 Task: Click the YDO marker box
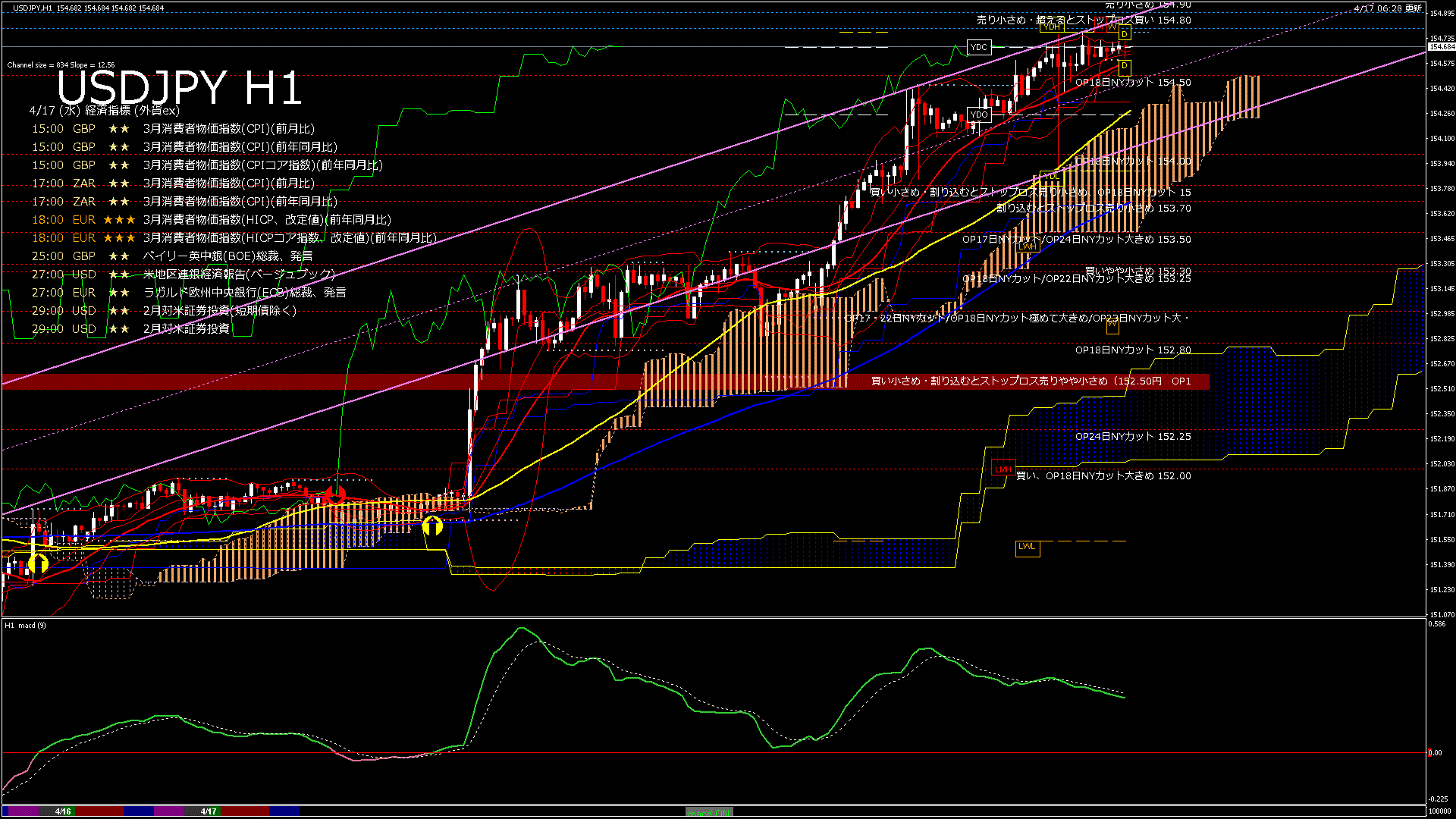click(x=979, y=115)
